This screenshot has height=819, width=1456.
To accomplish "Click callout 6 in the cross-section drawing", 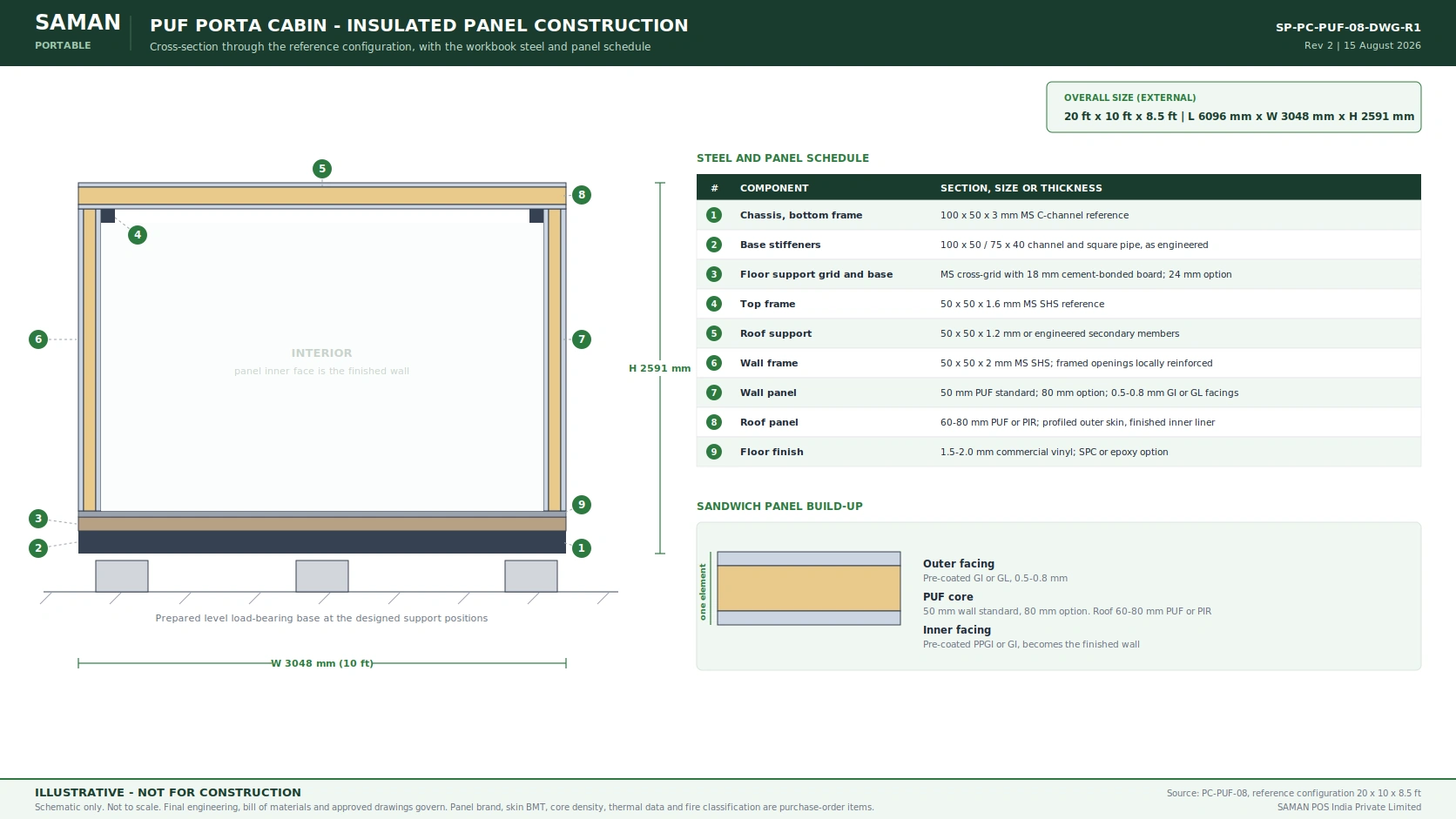I will click(x=38, y=339).
